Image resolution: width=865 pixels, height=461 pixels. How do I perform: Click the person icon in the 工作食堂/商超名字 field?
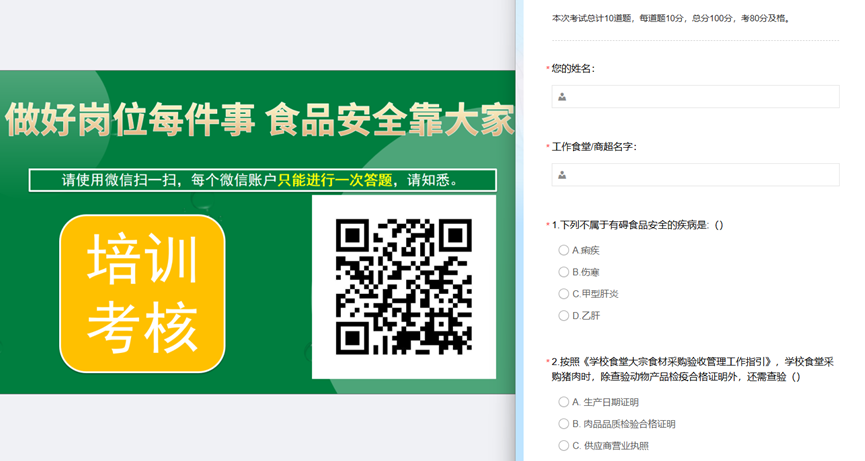(562, 175)
